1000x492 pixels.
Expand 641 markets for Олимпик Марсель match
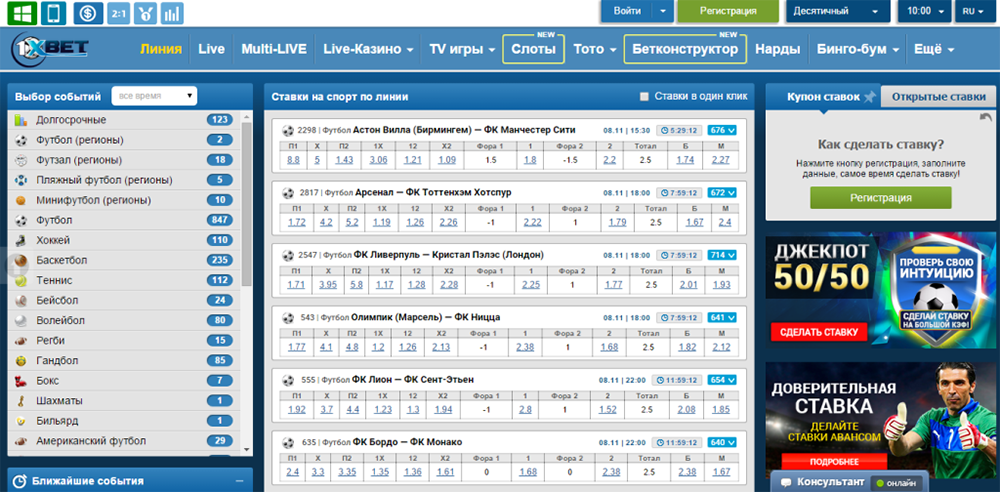click(721, 317)
